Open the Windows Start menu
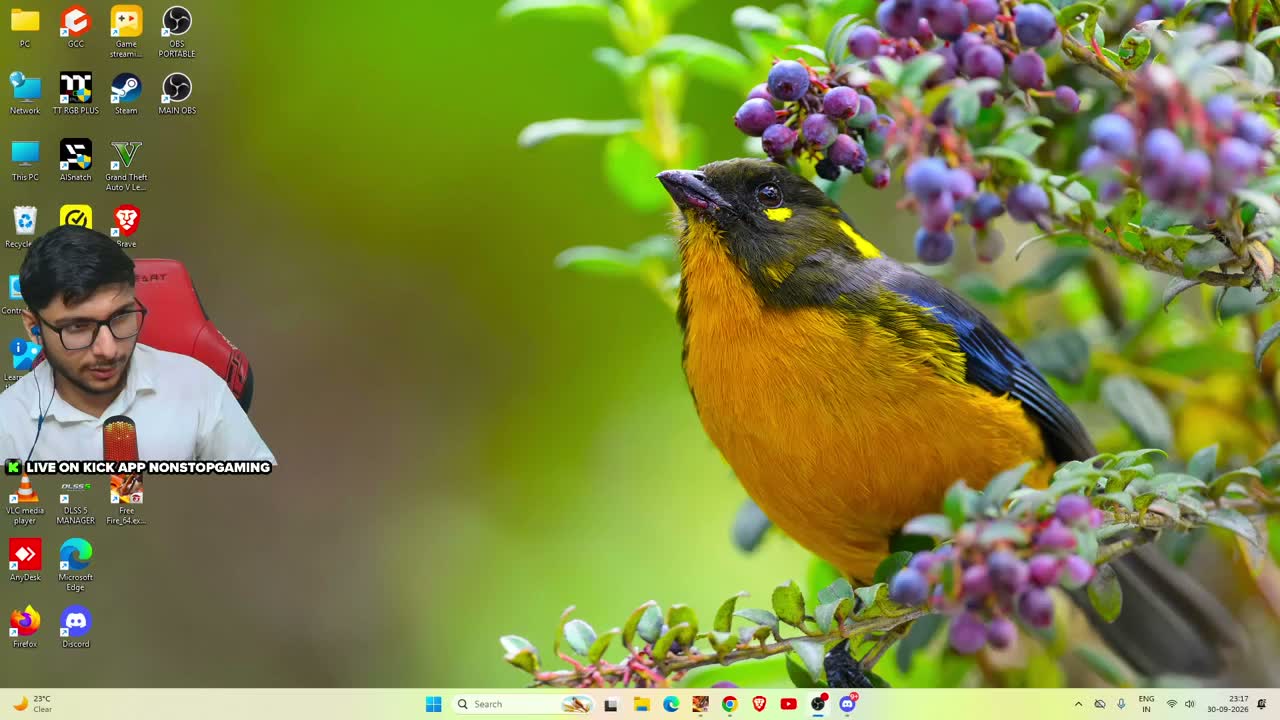Viewport: 1280px width, 720px height. click(433, 704)
